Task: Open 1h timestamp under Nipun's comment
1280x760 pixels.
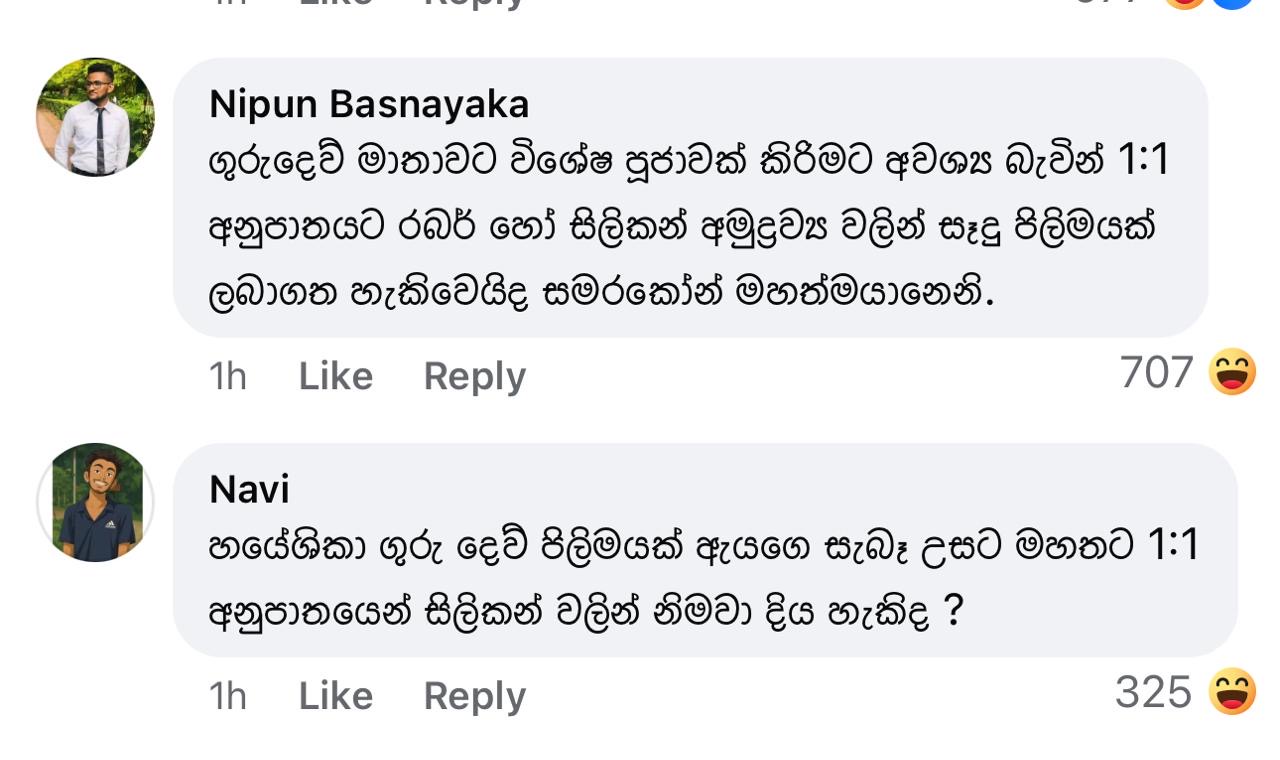Action: (x=227, y=376)
